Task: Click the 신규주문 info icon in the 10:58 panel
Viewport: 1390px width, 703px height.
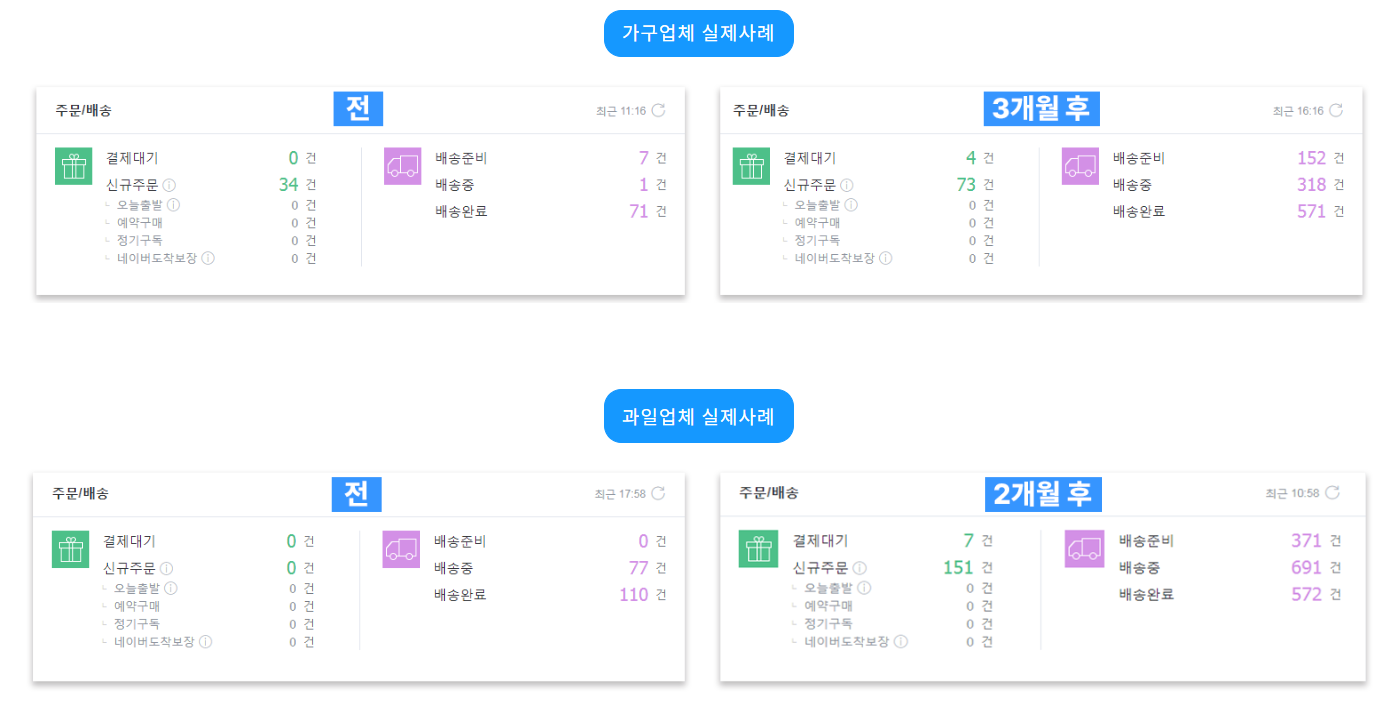Action: pos(860,568)
